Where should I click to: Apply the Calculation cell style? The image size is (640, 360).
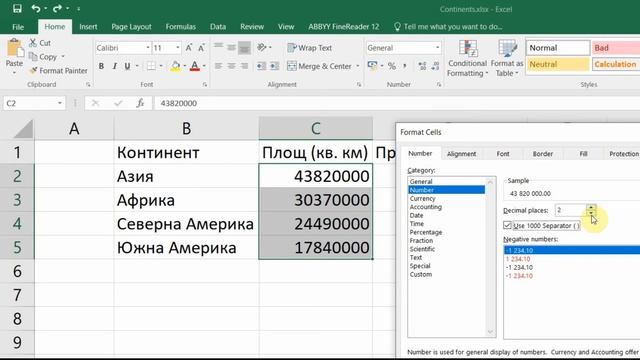pyautogui.click(x=616, y=64)
